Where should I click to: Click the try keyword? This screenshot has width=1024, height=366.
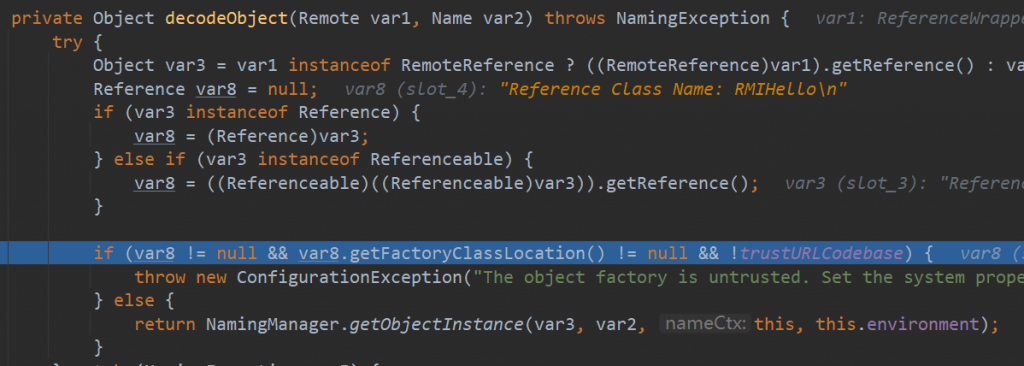(67, 42)
